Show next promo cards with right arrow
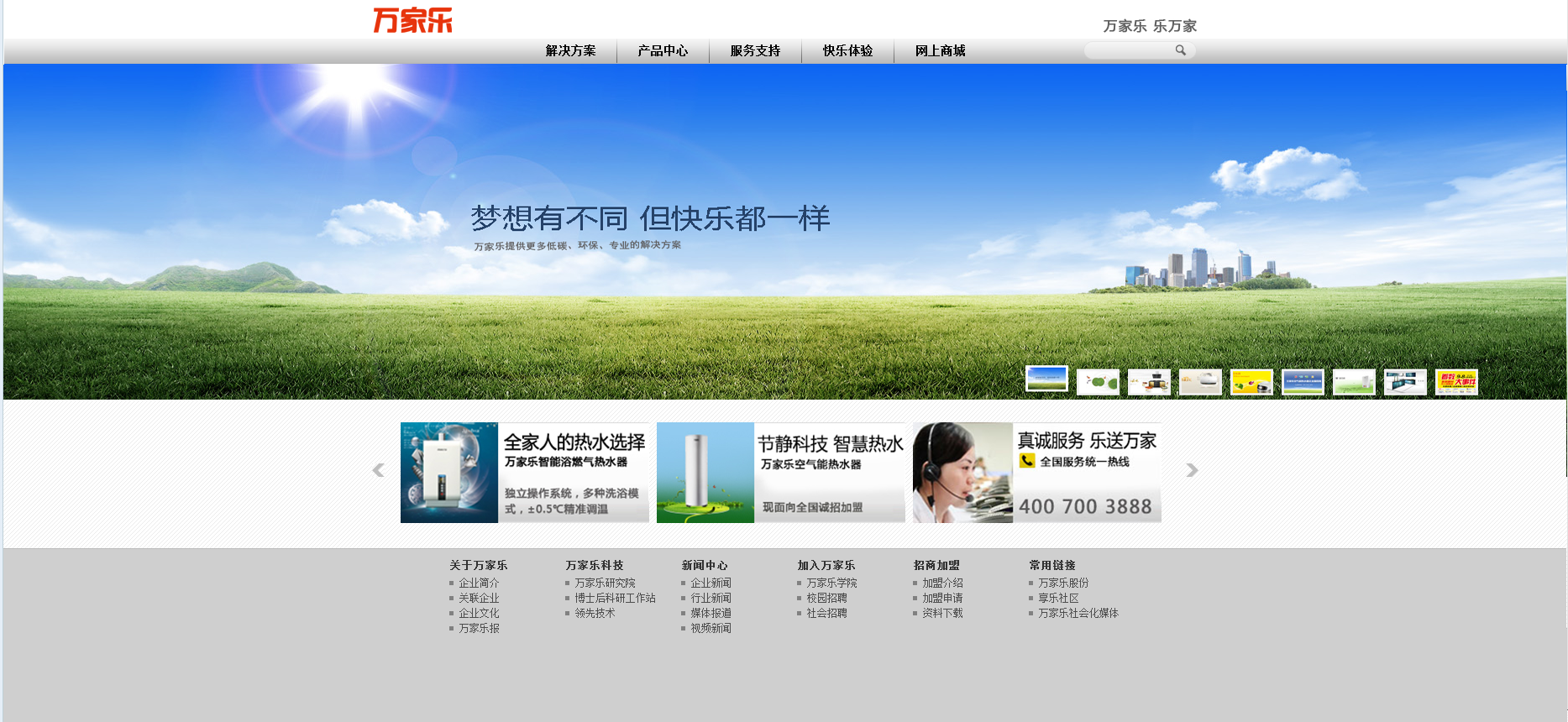The image size is (1568, 722). pos(1192,470)
